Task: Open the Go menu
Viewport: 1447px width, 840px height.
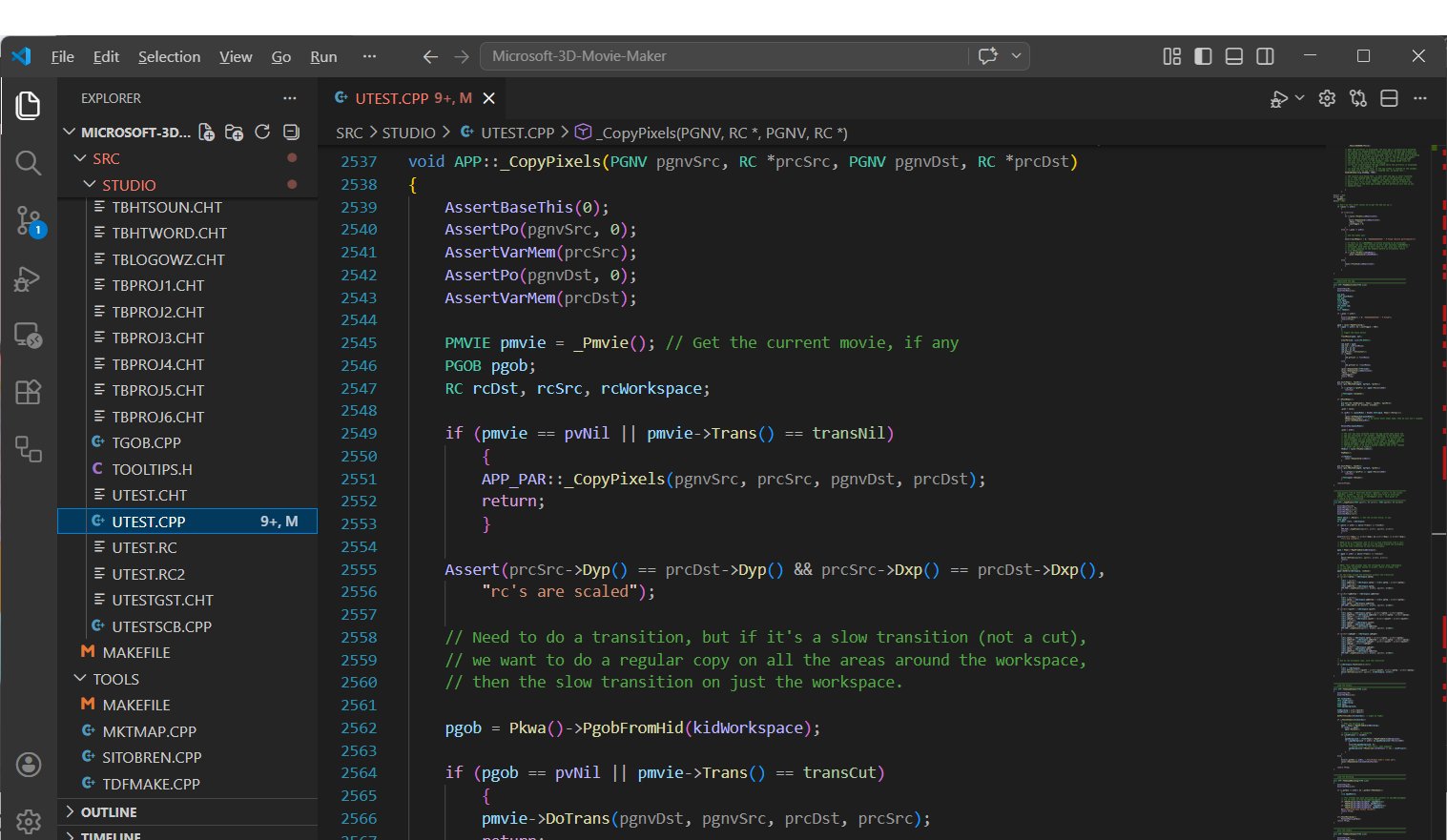Action: [x=281, y=56]
